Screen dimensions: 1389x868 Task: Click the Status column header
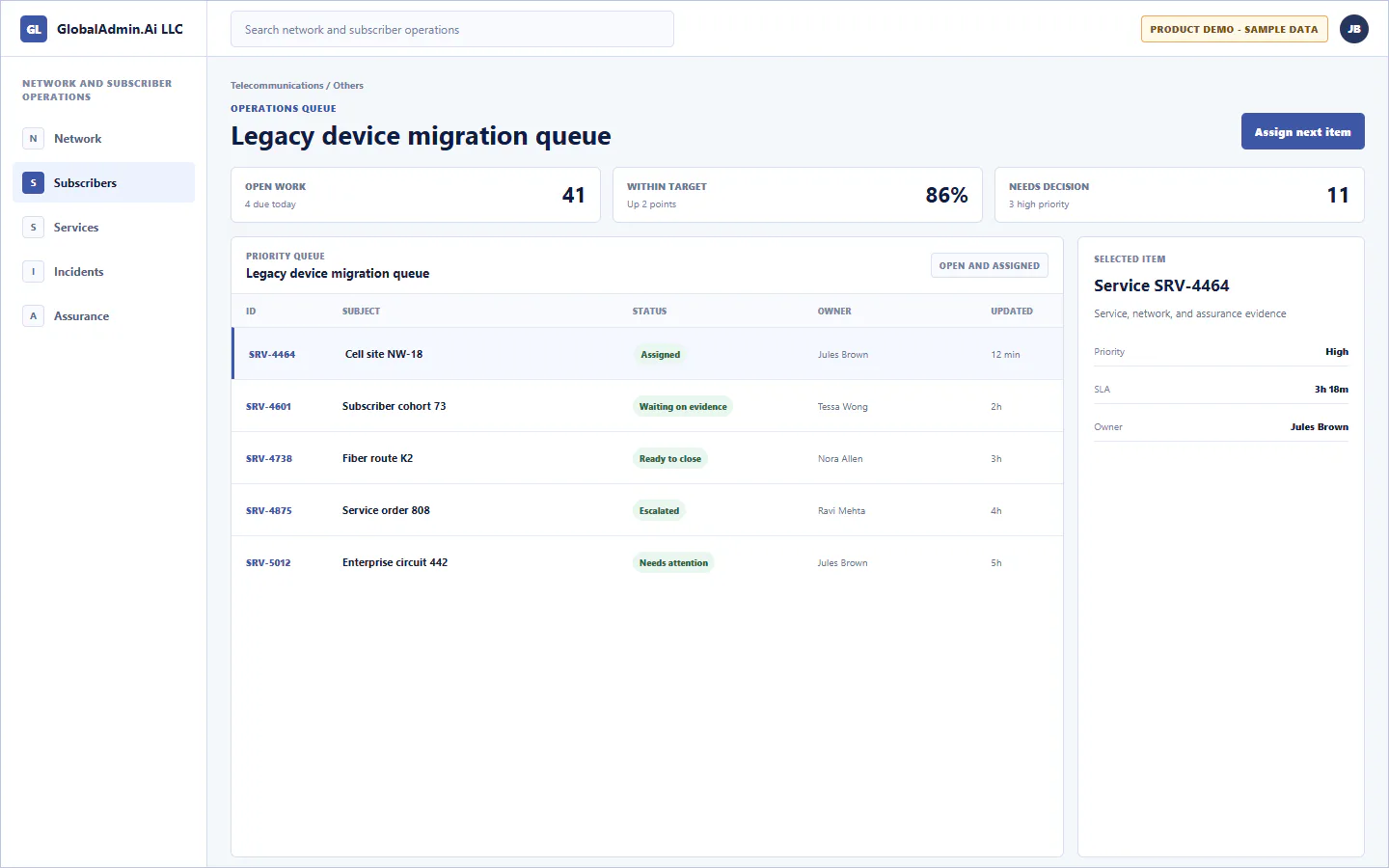click(x=650, y=312)
